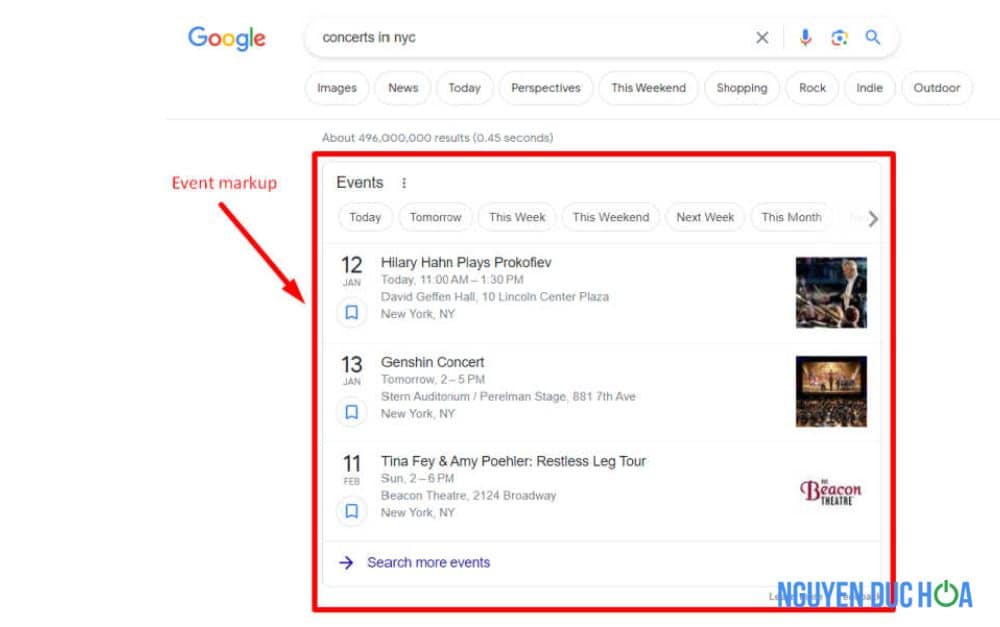Viewport: 1000px width, 627px height.
Task: Open the Perspectives filter
Action: (546, 88)
